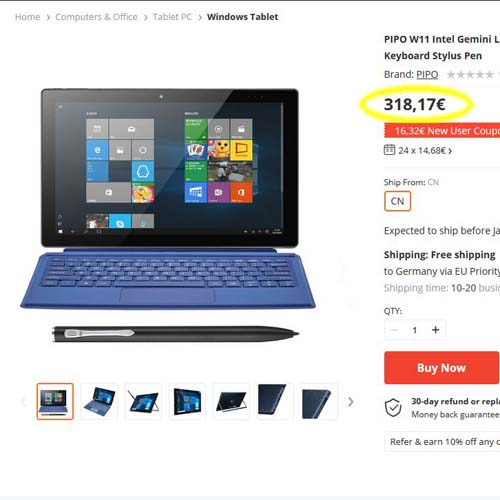This screenshot has width=500, height=500.
Task: Click the star rating icons
Action: [x=470, y=74]
